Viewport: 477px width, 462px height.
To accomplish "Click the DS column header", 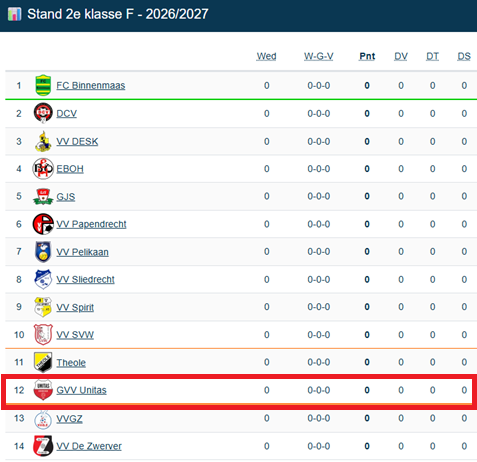I will click(464, 56).
